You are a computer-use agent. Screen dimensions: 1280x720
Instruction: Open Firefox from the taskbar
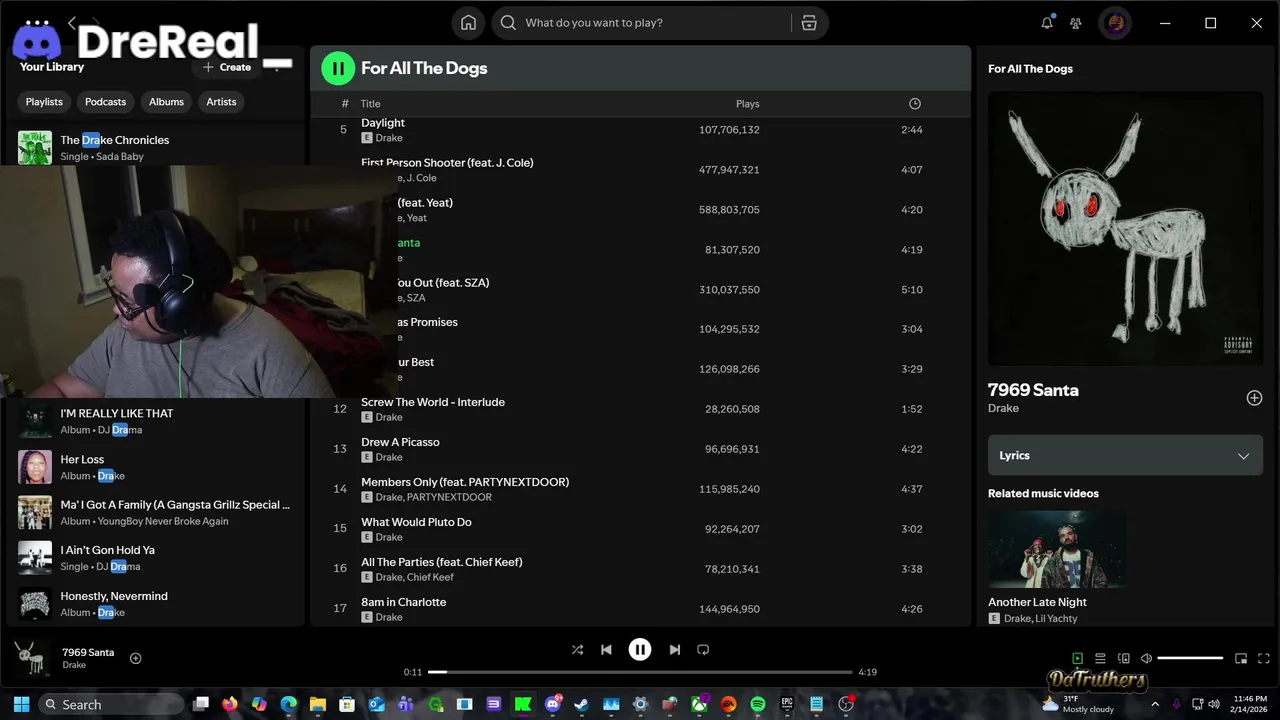pos(230,704)
